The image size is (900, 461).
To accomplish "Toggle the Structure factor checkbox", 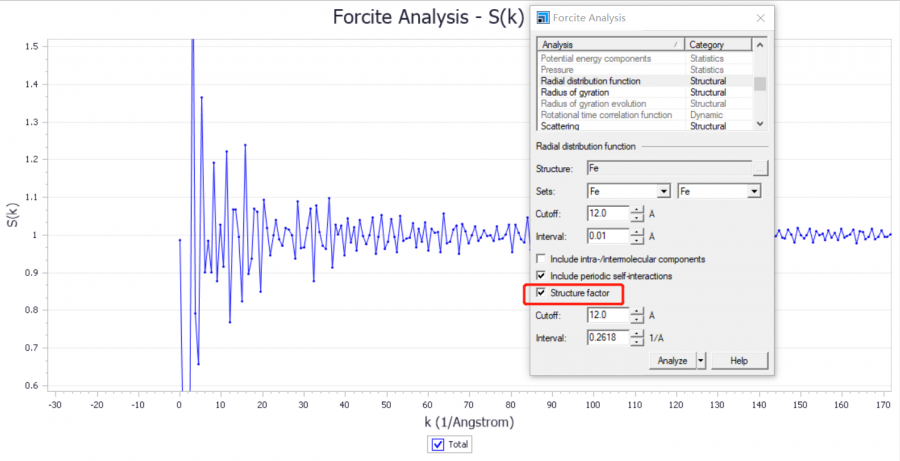I will pos(542,293).
